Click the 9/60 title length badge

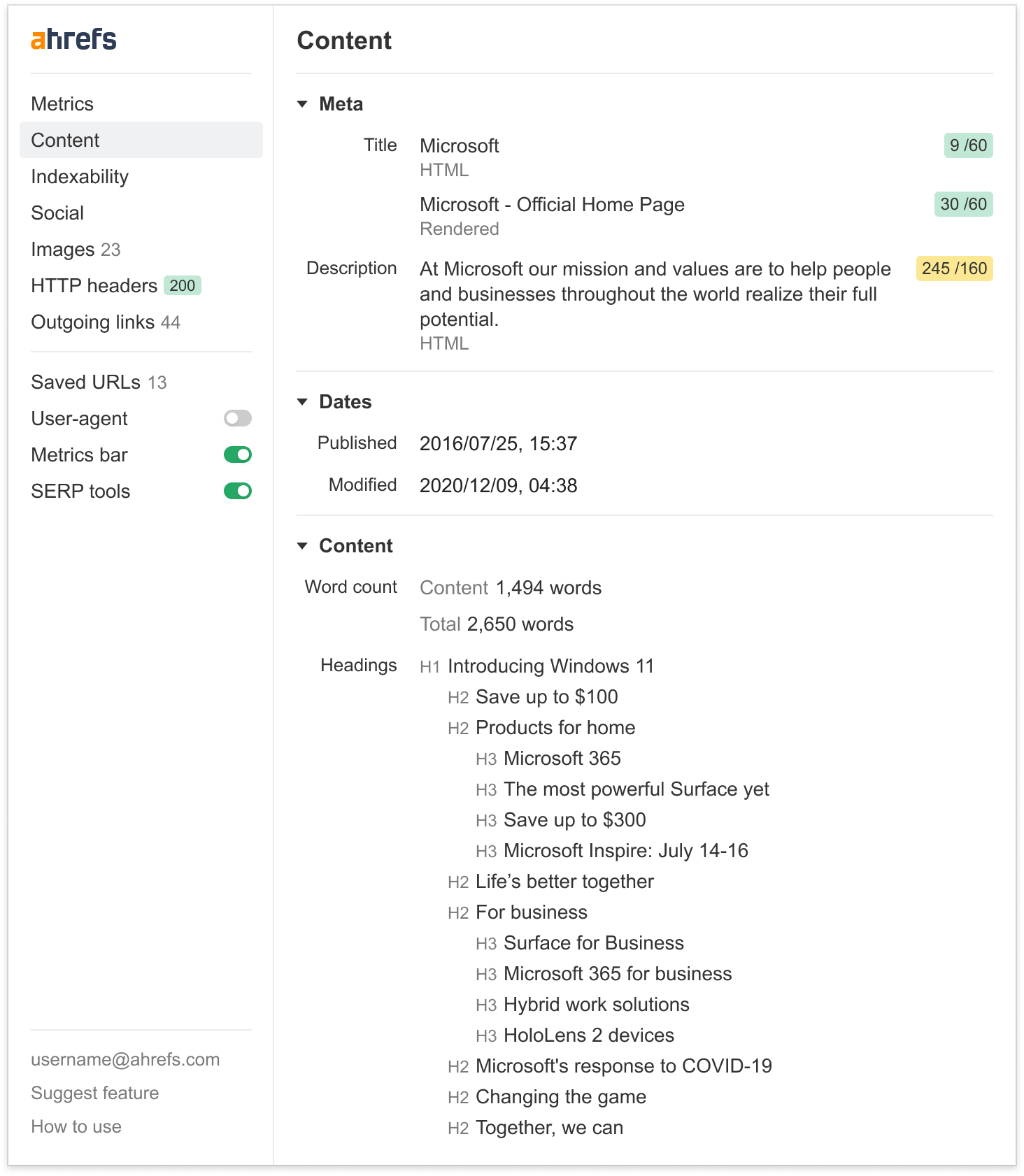[968, 145]
